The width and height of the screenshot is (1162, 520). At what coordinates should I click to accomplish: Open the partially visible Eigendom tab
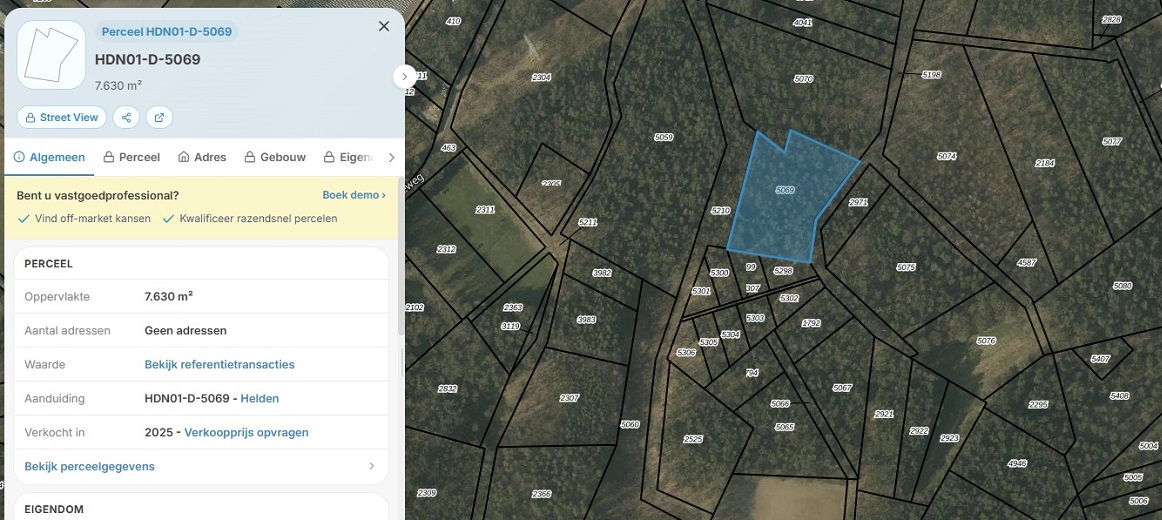348,157
